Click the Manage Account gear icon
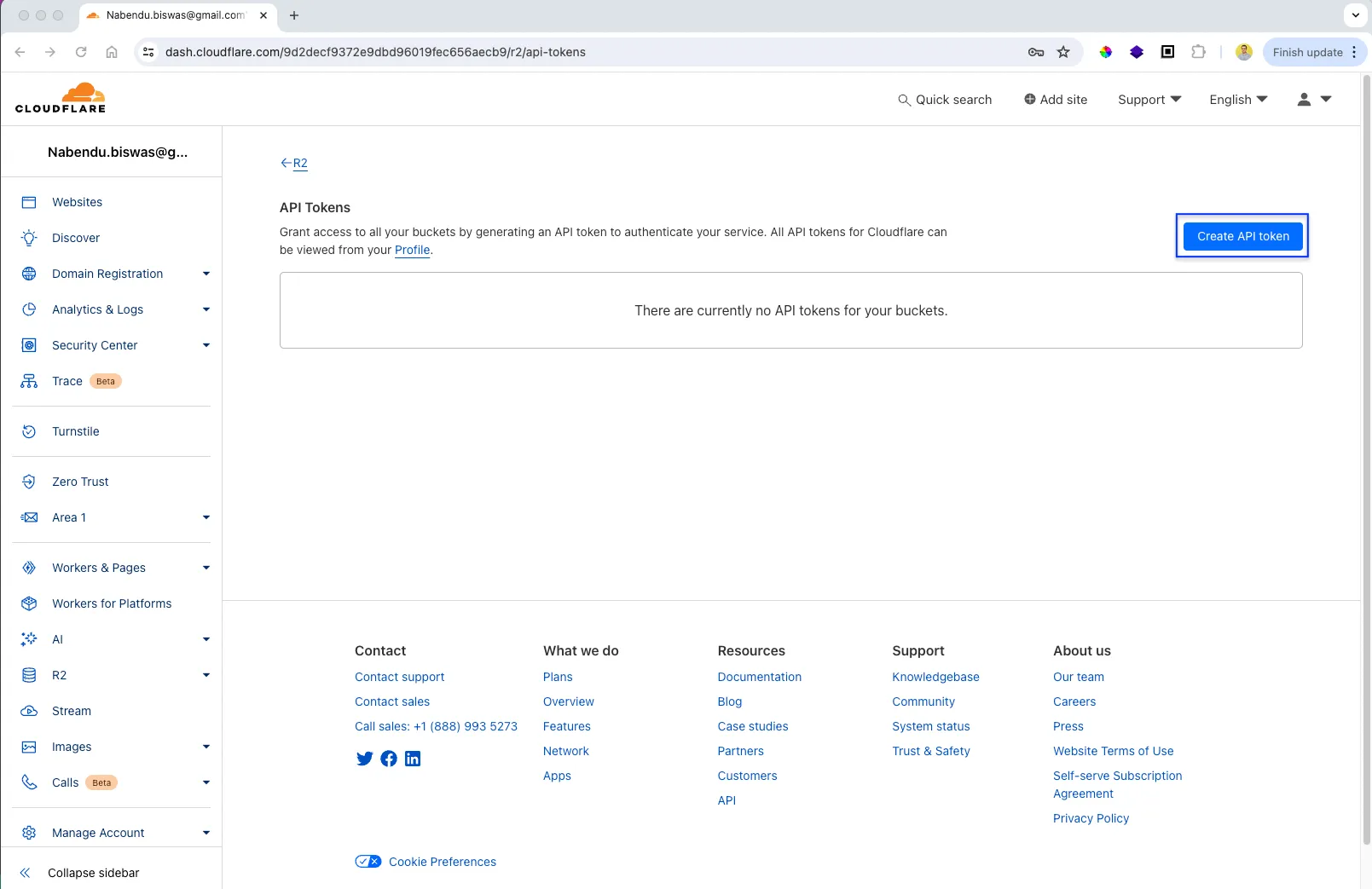 point(29,833)
